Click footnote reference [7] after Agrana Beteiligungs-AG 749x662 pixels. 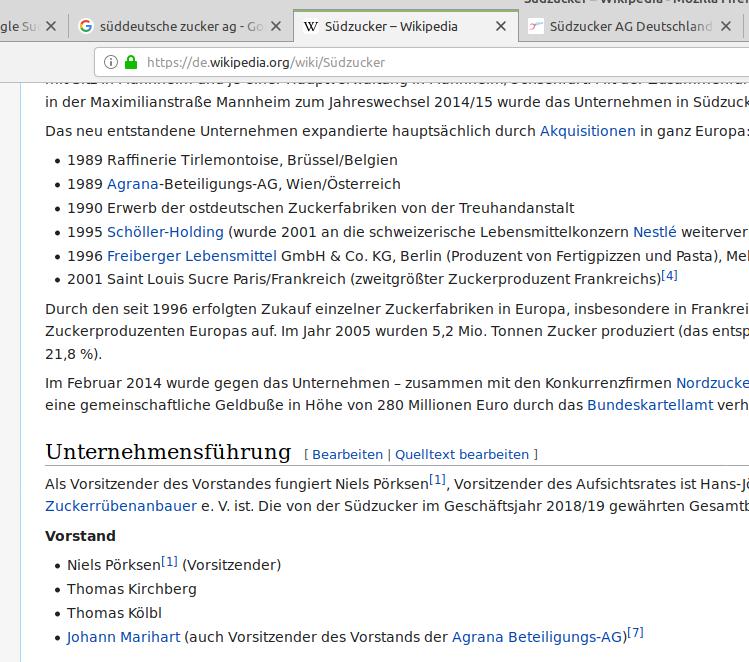coord(635,633)
